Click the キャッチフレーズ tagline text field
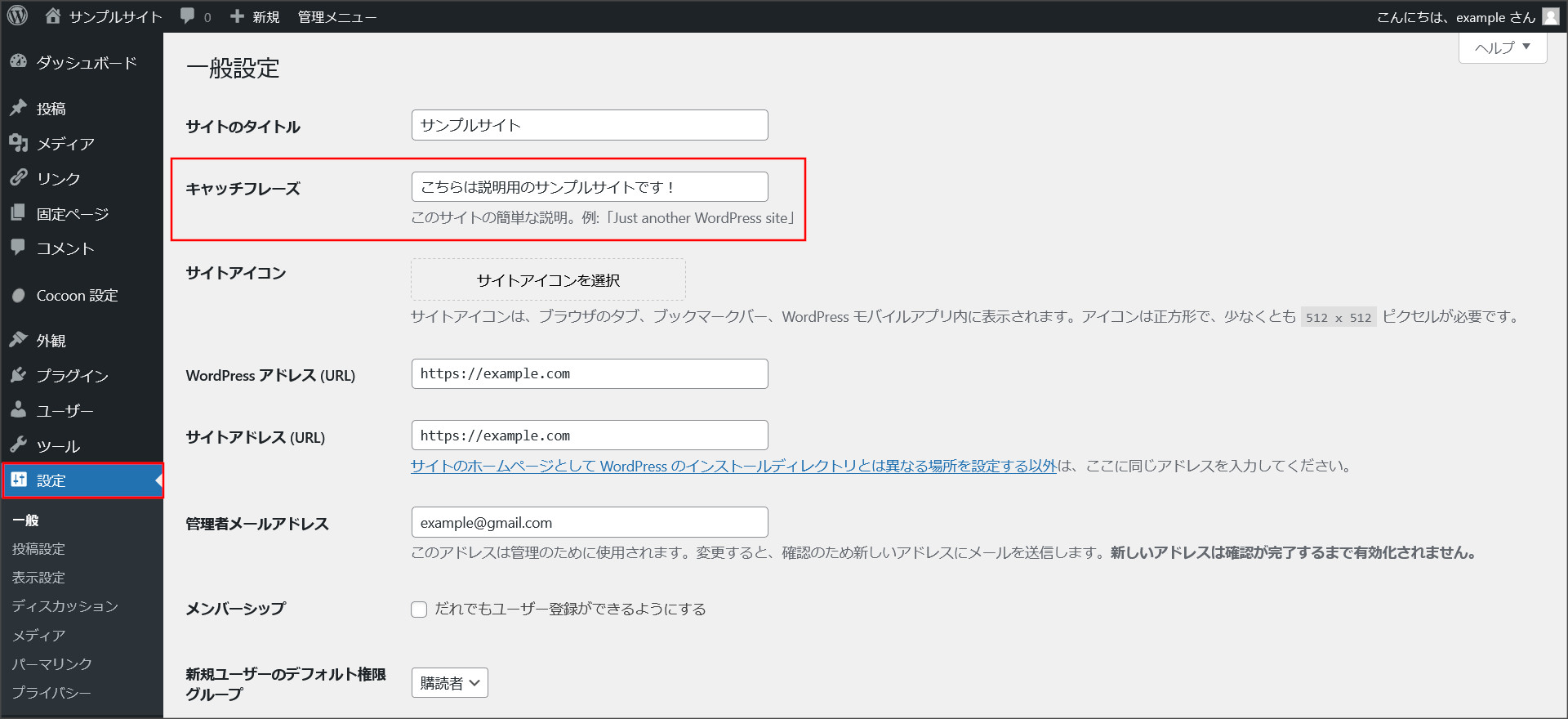 pos(589,187)
